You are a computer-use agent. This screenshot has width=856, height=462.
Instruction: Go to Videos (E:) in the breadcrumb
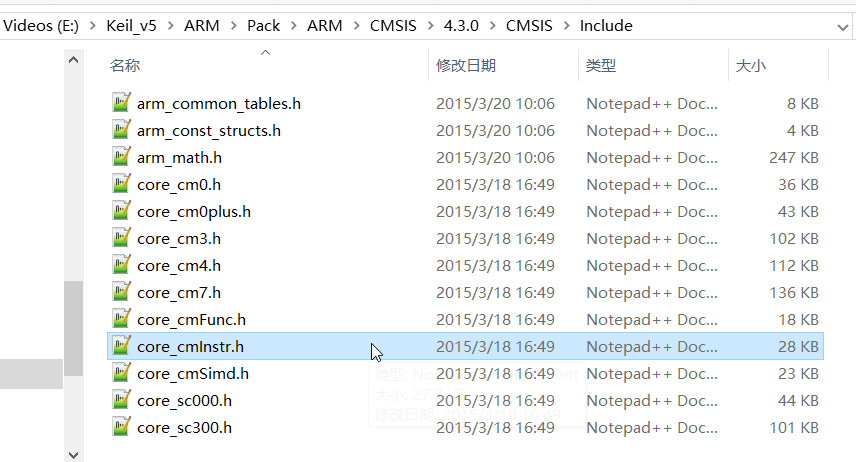click(41, 26)
